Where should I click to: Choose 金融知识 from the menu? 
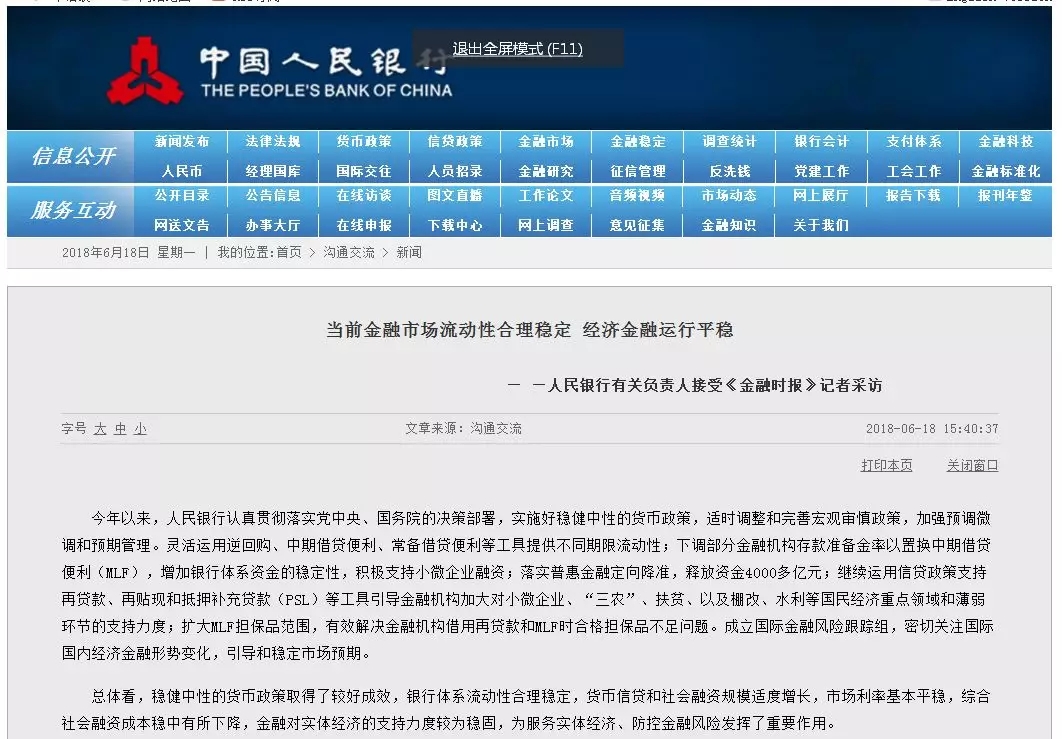pos(729,226)
